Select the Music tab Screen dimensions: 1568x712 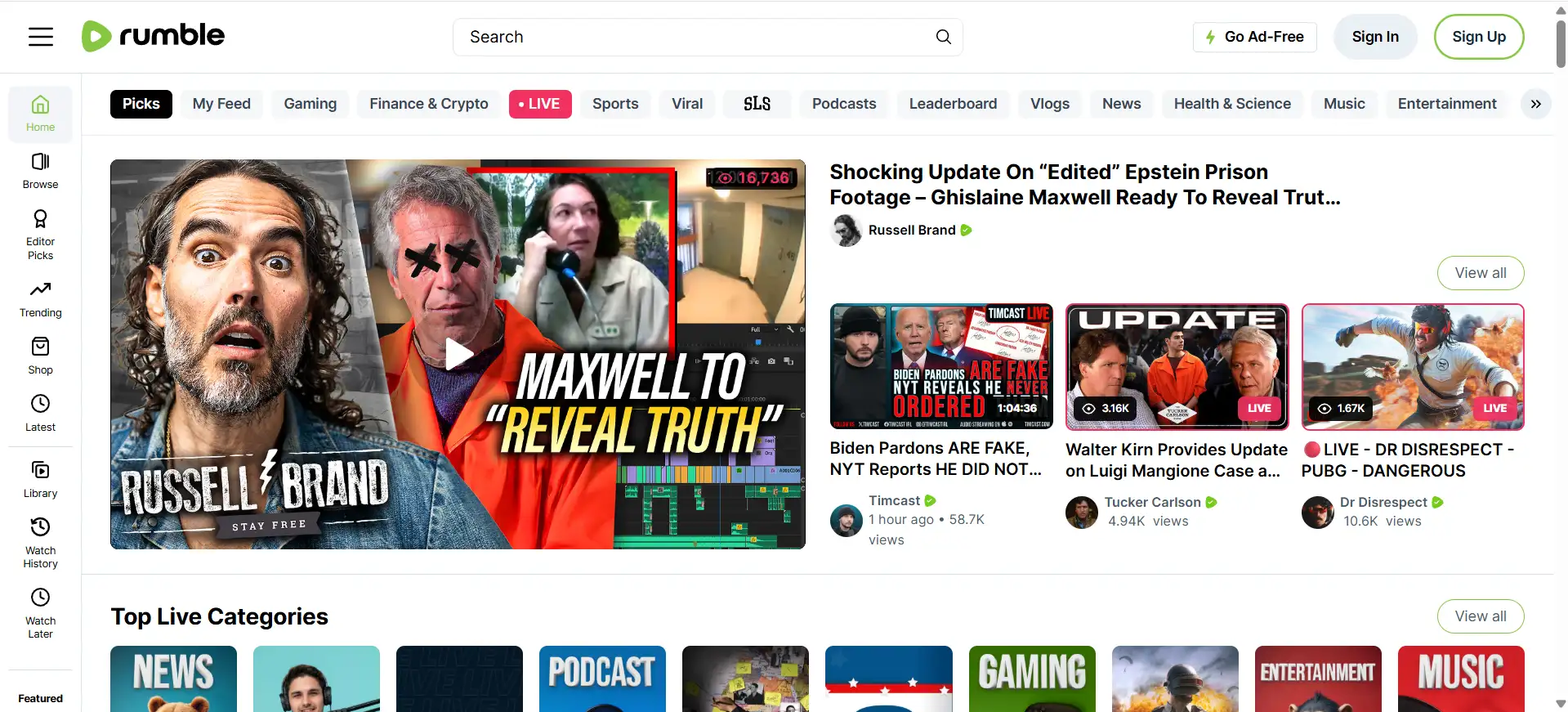pyautogui.click(x=1344, y=104)
